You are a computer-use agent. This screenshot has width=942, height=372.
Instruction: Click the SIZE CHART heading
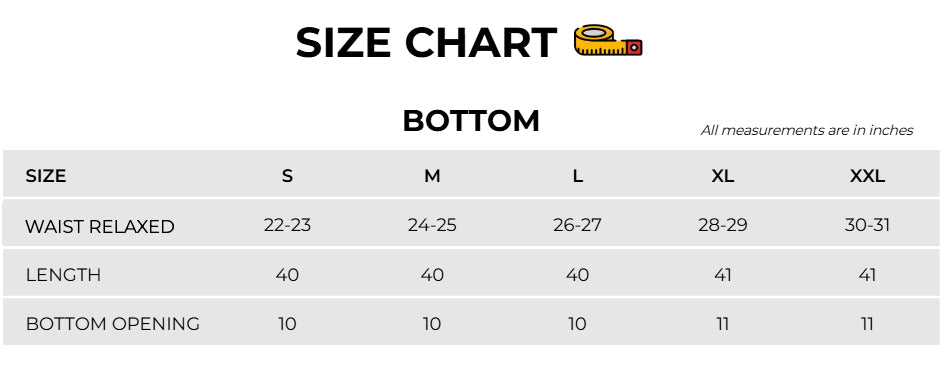tap(426, 43)
